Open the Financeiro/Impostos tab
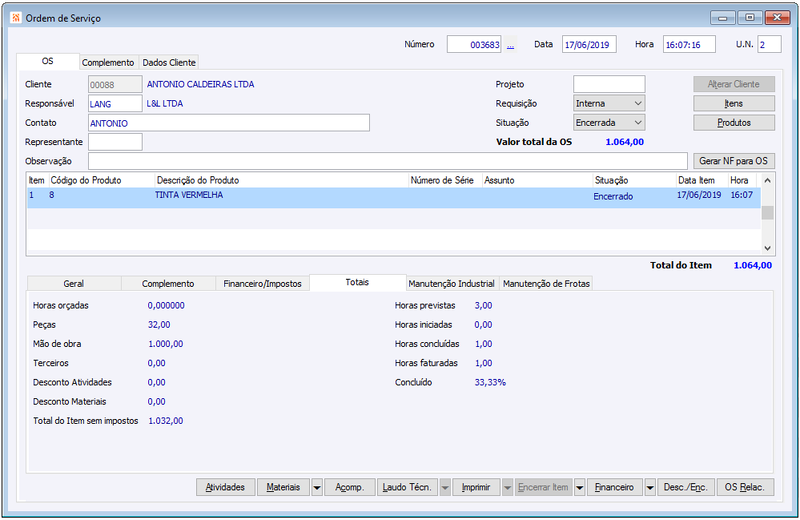This screenshot has width=800, height=520. pyautogui.click(x=262, y=284)
